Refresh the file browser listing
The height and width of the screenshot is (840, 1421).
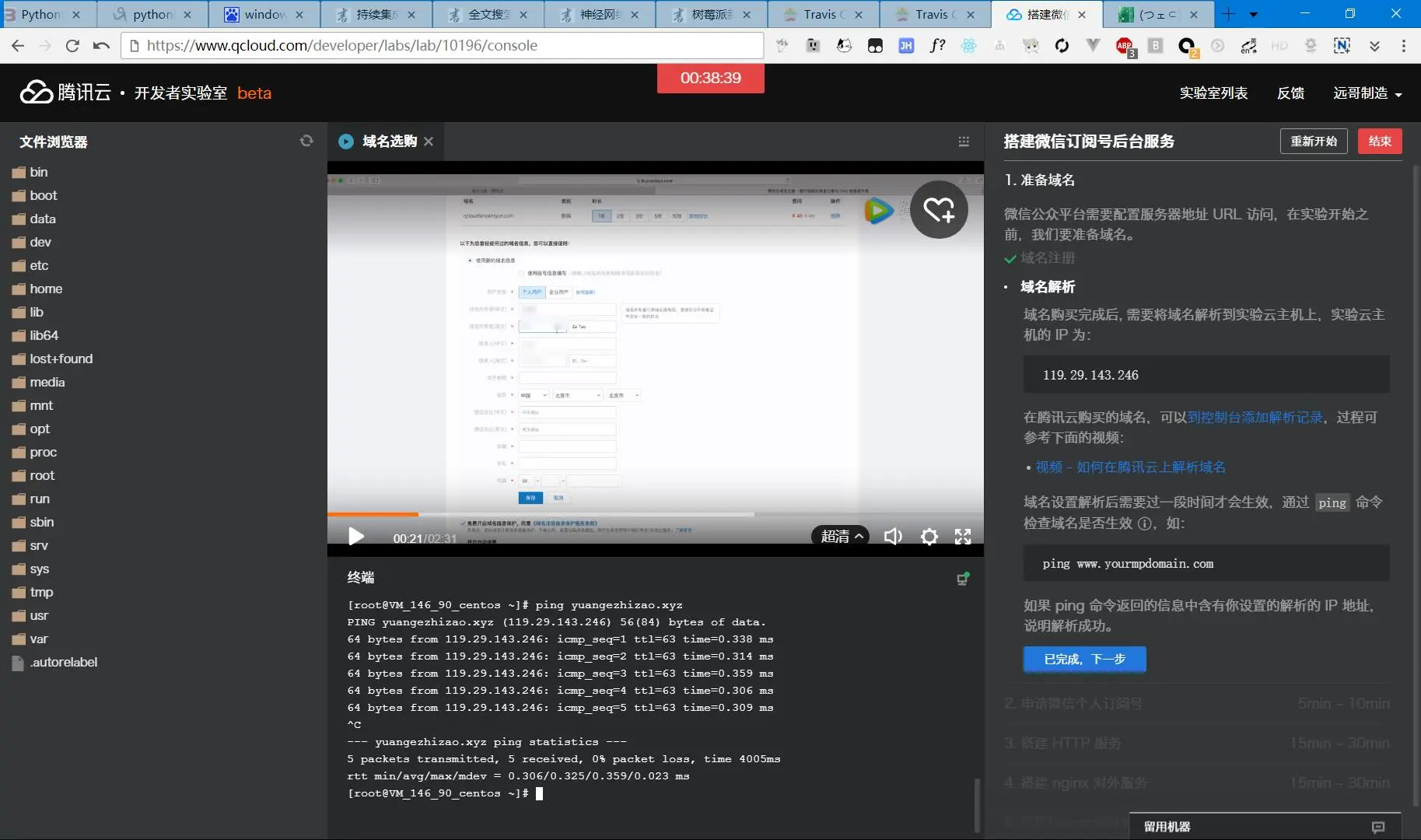[x=306, y=141]
